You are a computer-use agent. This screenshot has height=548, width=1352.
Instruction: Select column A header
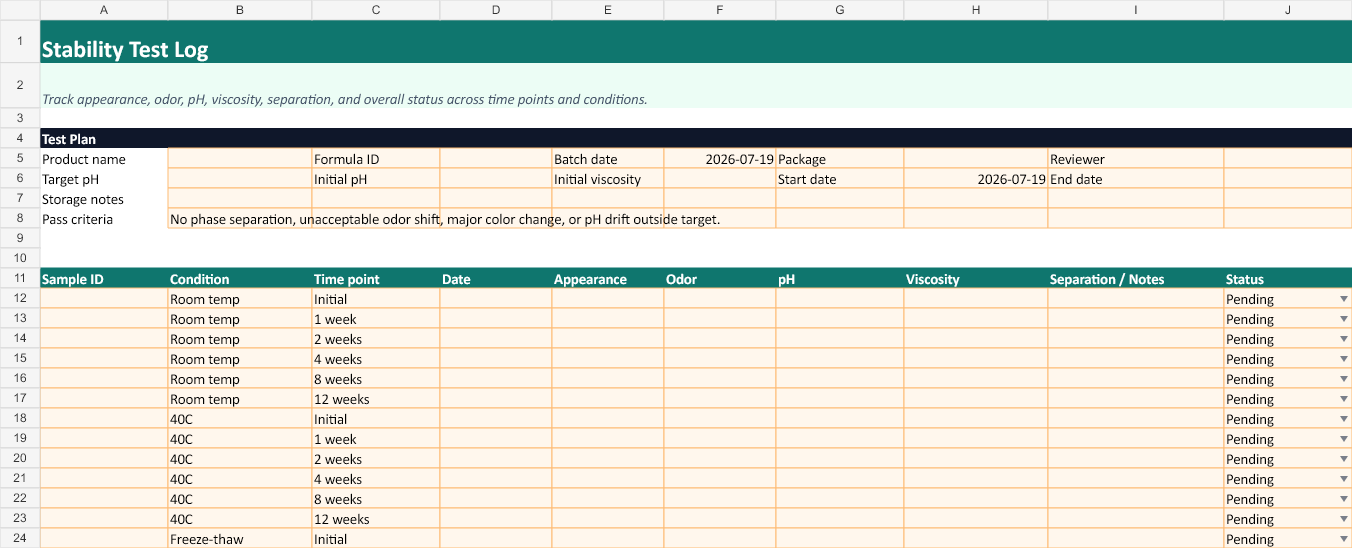[x=104, y=10]
